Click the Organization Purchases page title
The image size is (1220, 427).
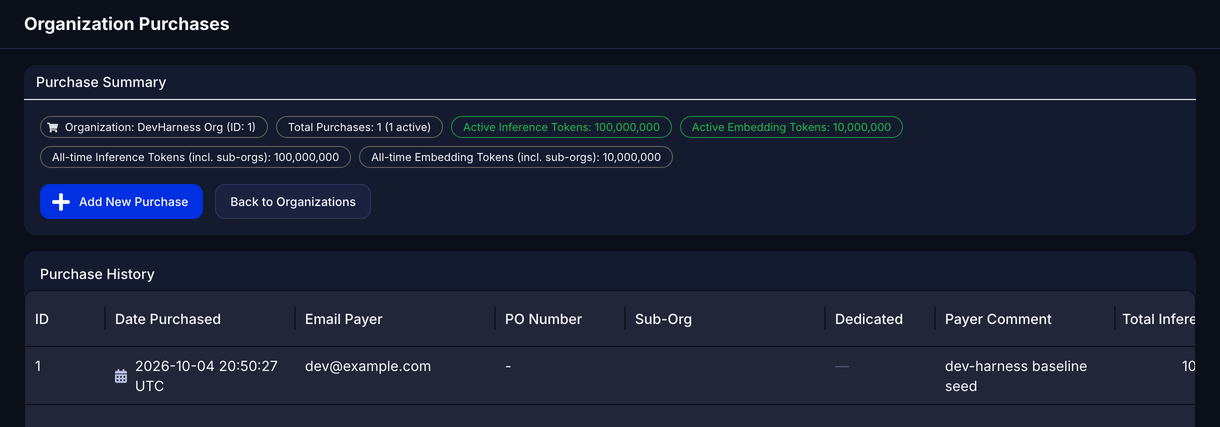pyautogui.click(x=127, y=23)
